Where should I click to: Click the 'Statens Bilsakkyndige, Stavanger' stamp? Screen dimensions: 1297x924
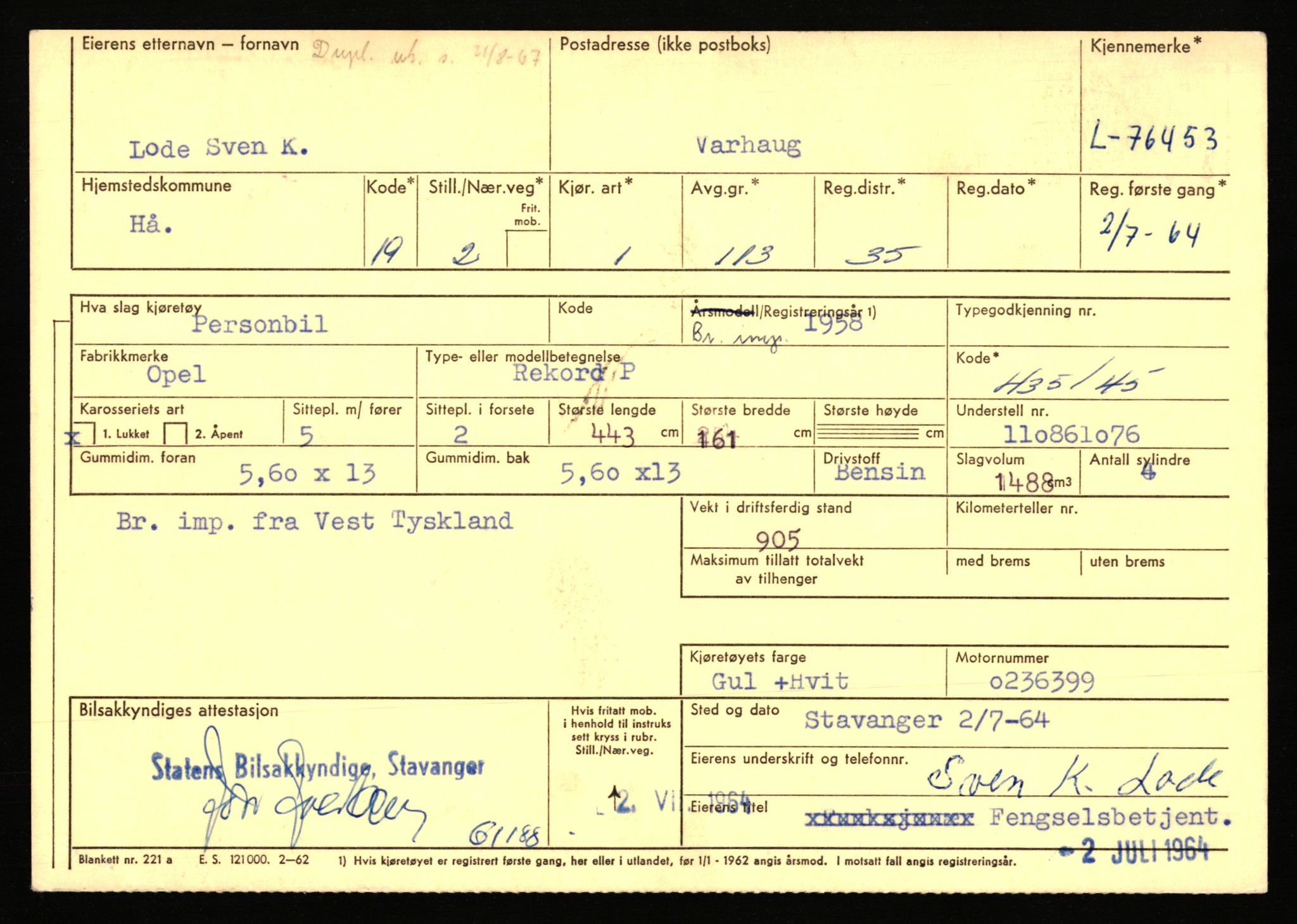[318, 766]
